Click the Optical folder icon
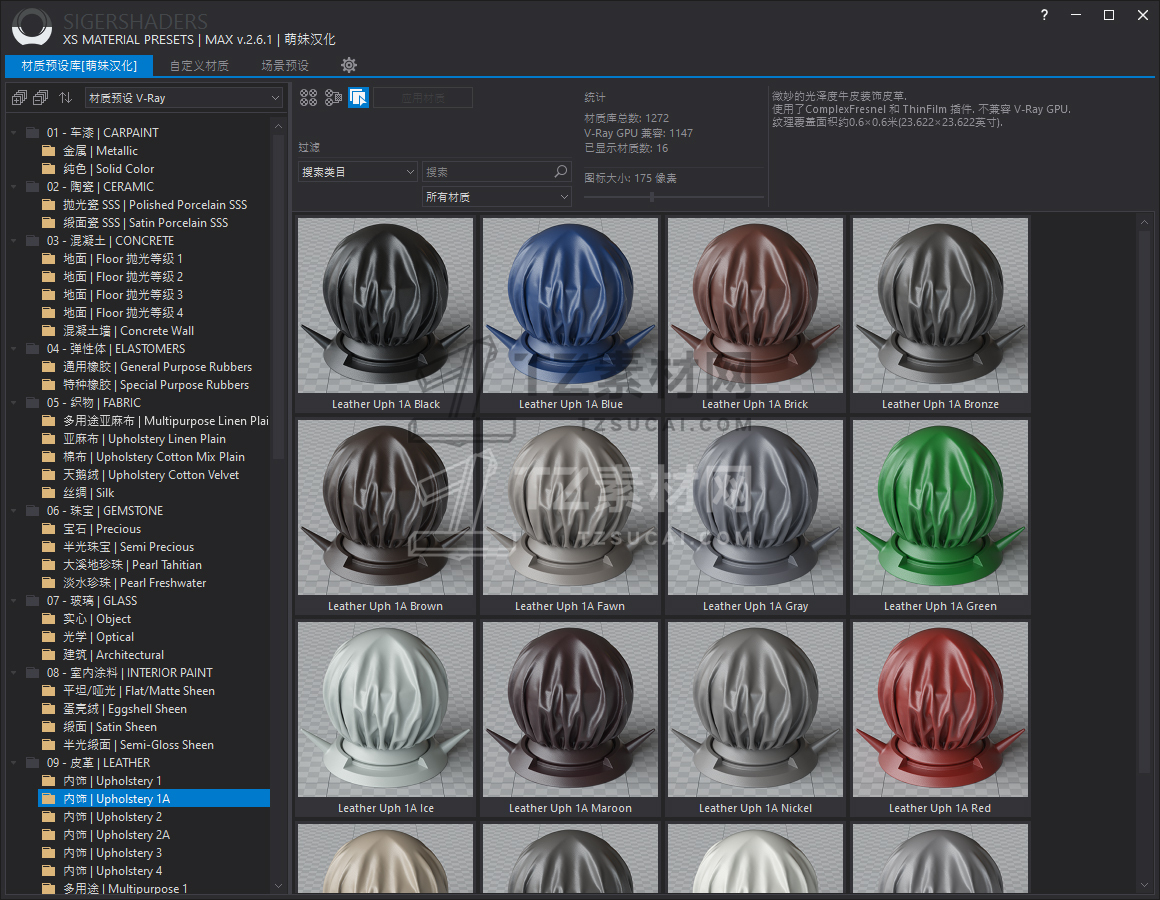1160x900 pixels. point(49,637)
